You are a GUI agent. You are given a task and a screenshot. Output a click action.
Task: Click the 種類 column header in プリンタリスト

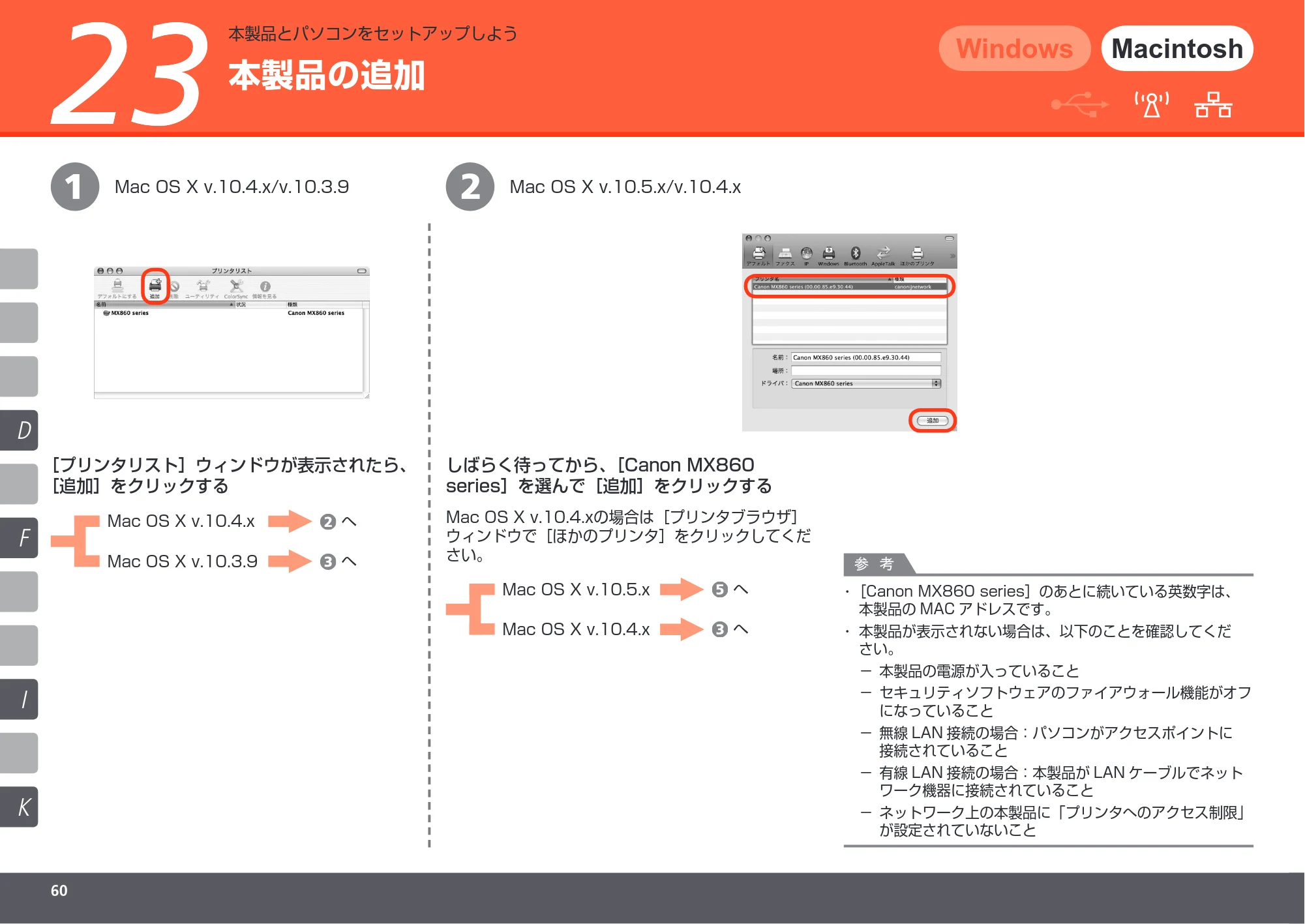(325, 305)
